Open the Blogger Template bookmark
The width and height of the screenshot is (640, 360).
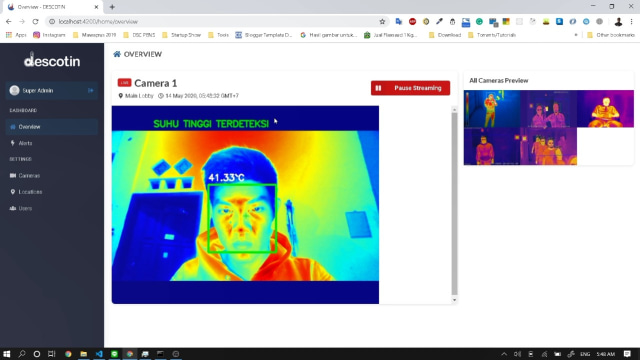coord(264,35)
